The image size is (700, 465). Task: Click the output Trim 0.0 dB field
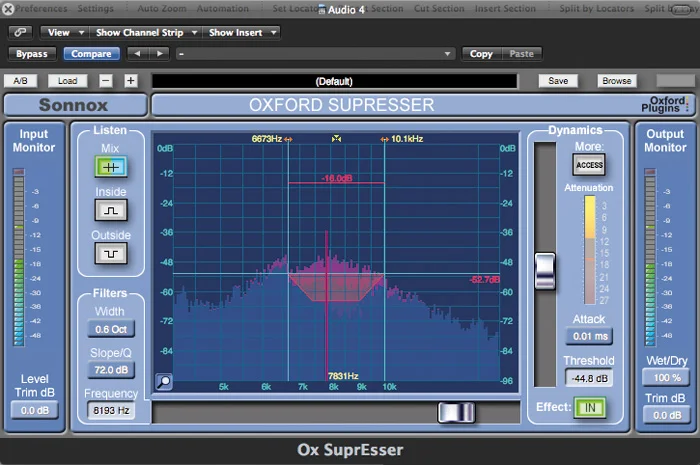click(x=667, y=415)
